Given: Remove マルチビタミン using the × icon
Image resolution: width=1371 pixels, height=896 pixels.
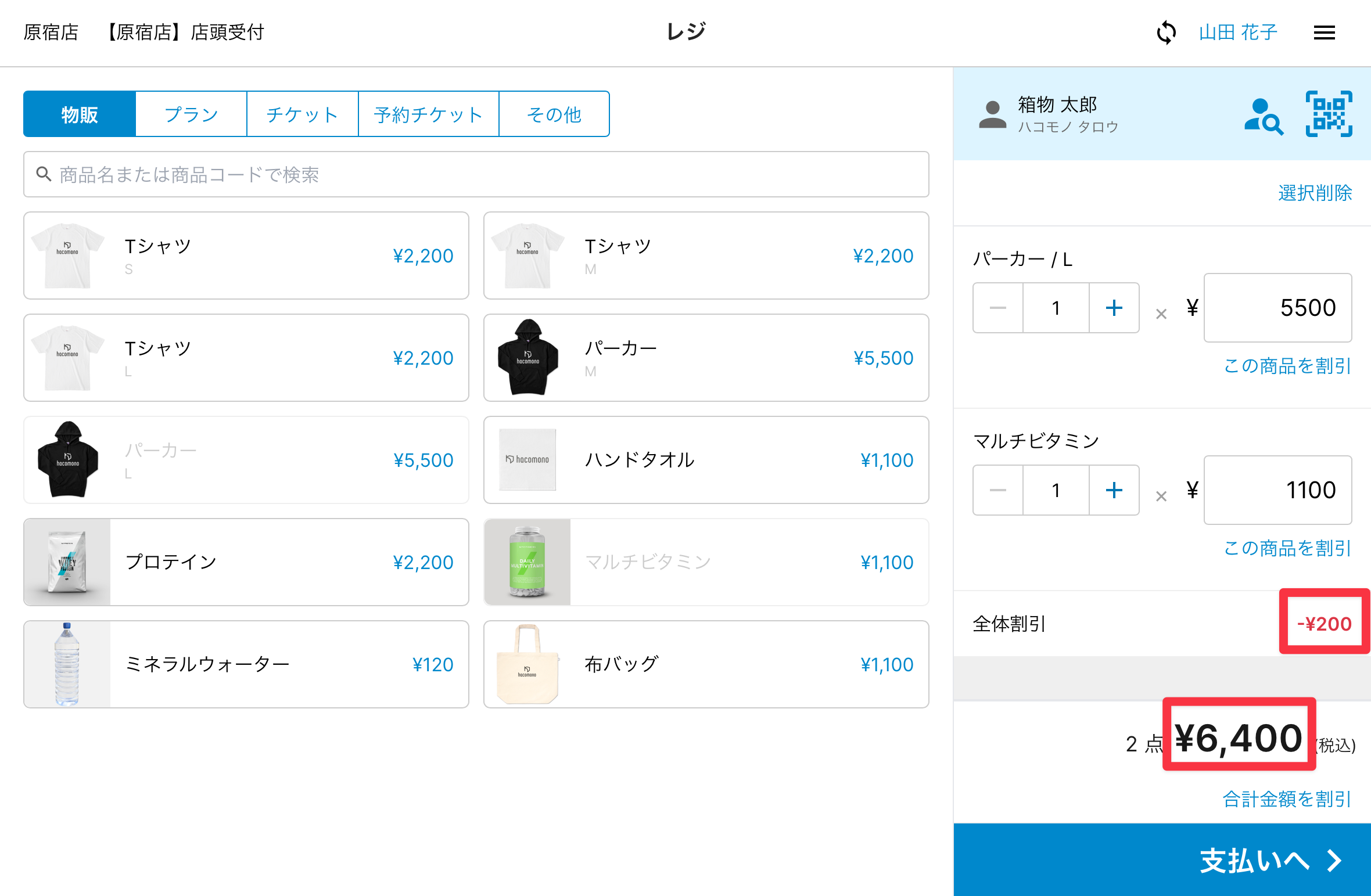Looking at the screenshot, I should click(x=1161, y=496).
